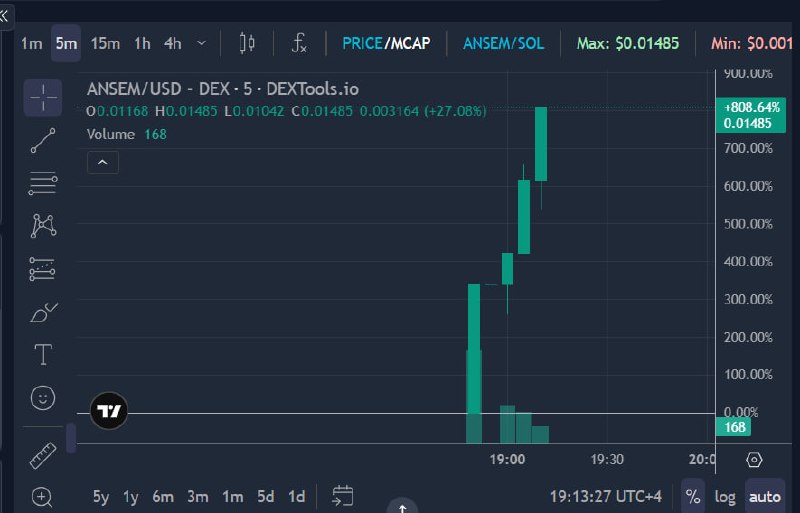
Task: Expand more timeframe options dropdown
Action: coord(202,43)
